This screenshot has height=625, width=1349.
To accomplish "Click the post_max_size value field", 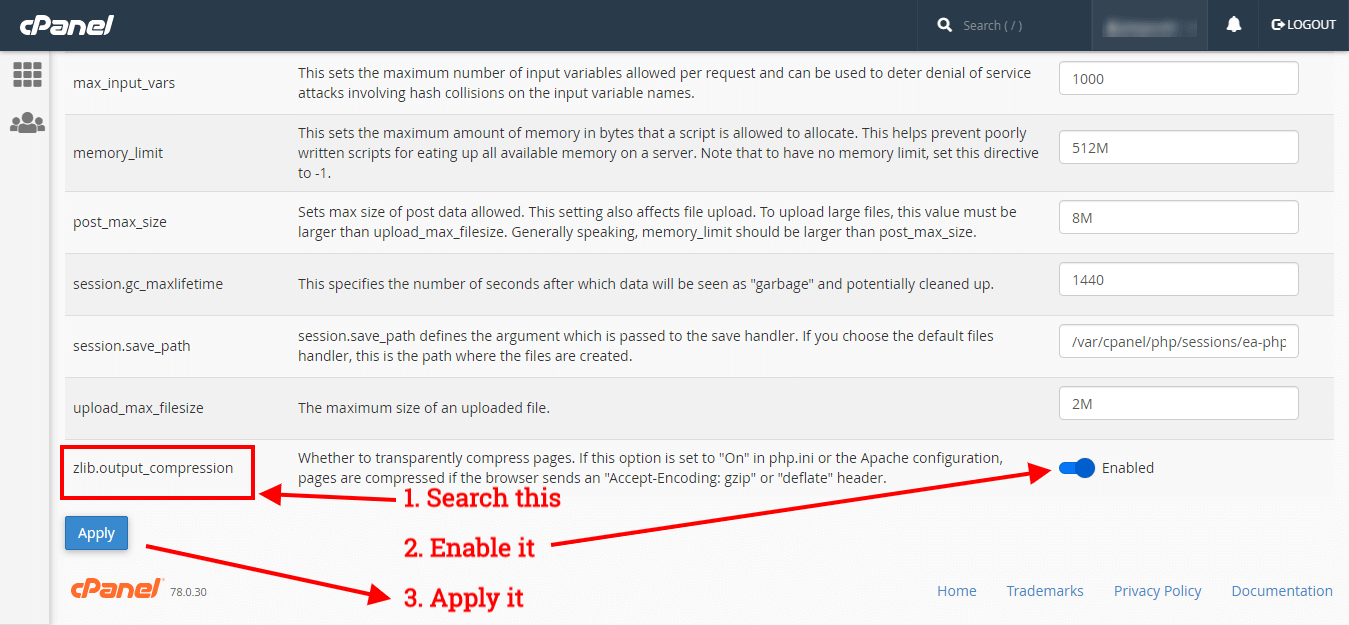I will point(1178,217).
